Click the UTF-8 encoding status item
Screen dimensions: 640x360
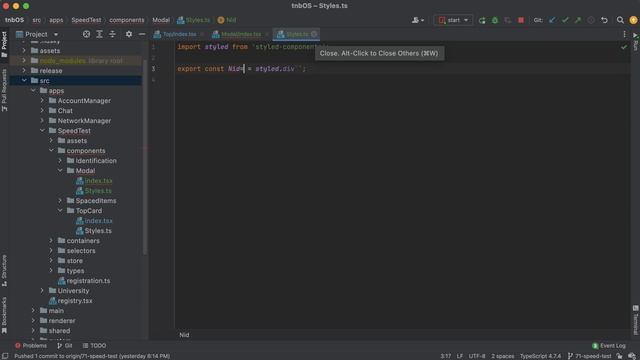[x=477, y=356]
